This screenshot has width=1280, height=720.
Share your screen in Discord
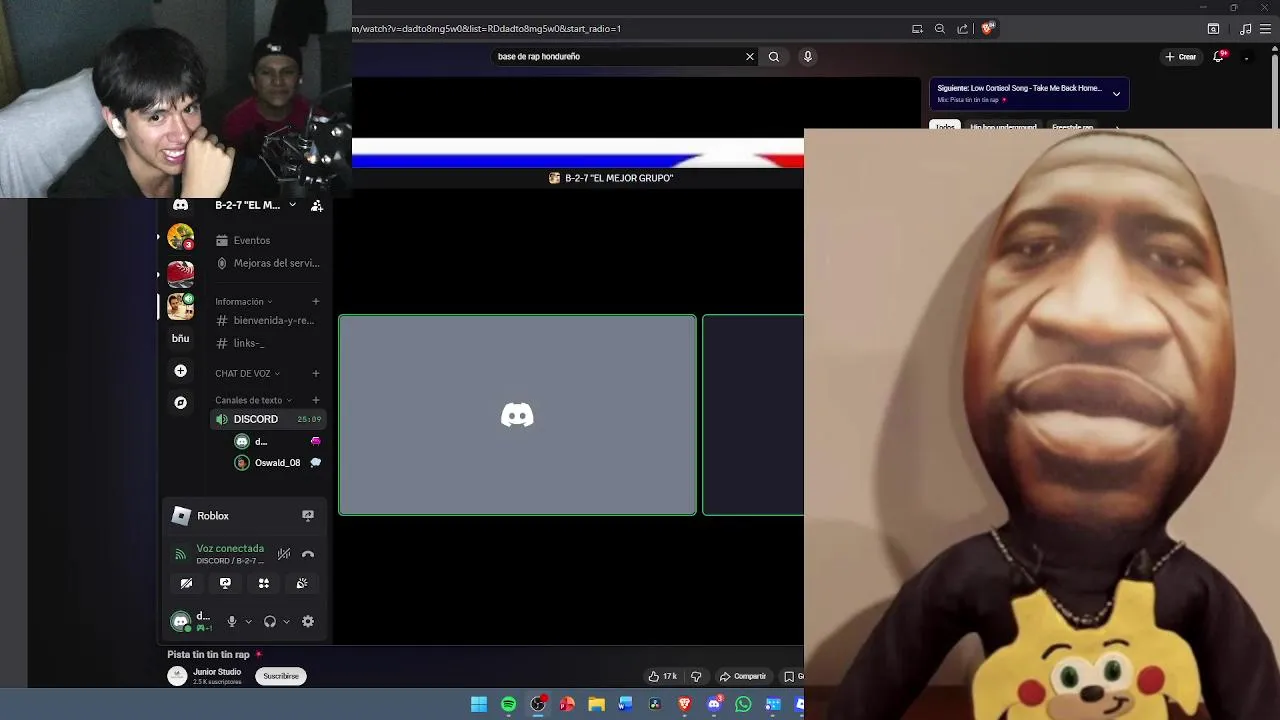[x=225, y=583]
